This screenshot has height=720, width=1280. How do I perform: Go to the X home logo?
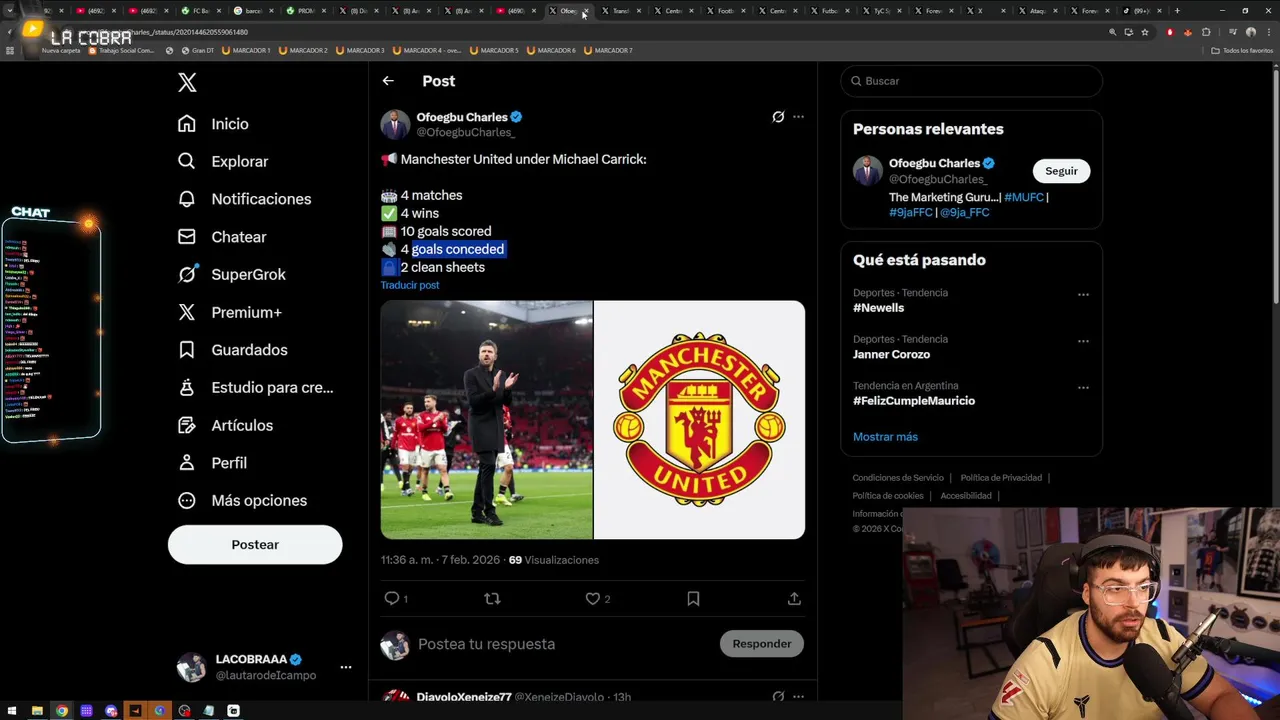pyautogui.click(x=187, y=83)
